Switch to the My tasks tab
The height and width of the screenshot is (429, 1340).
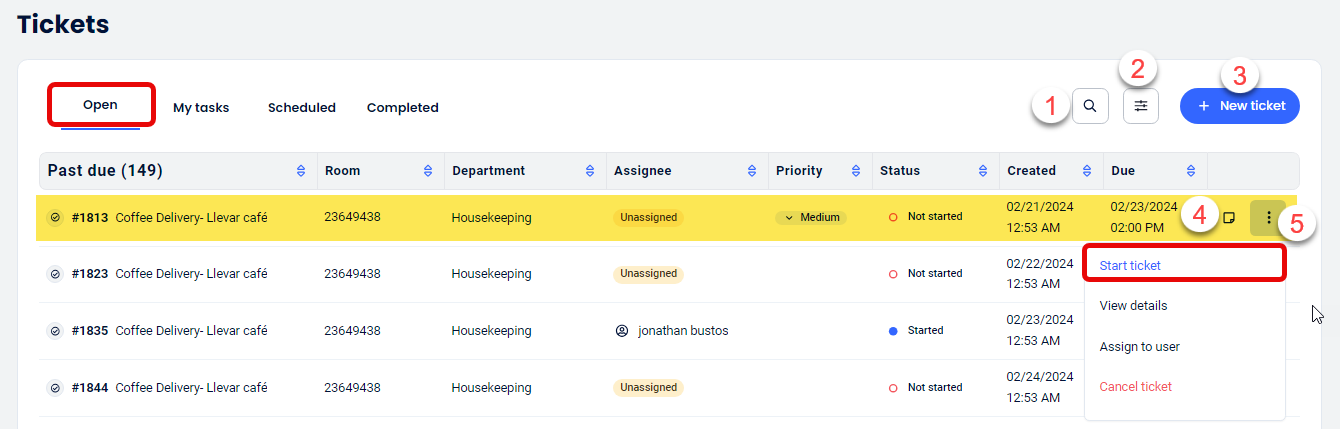pyautogui.click(x=201, y=107)
